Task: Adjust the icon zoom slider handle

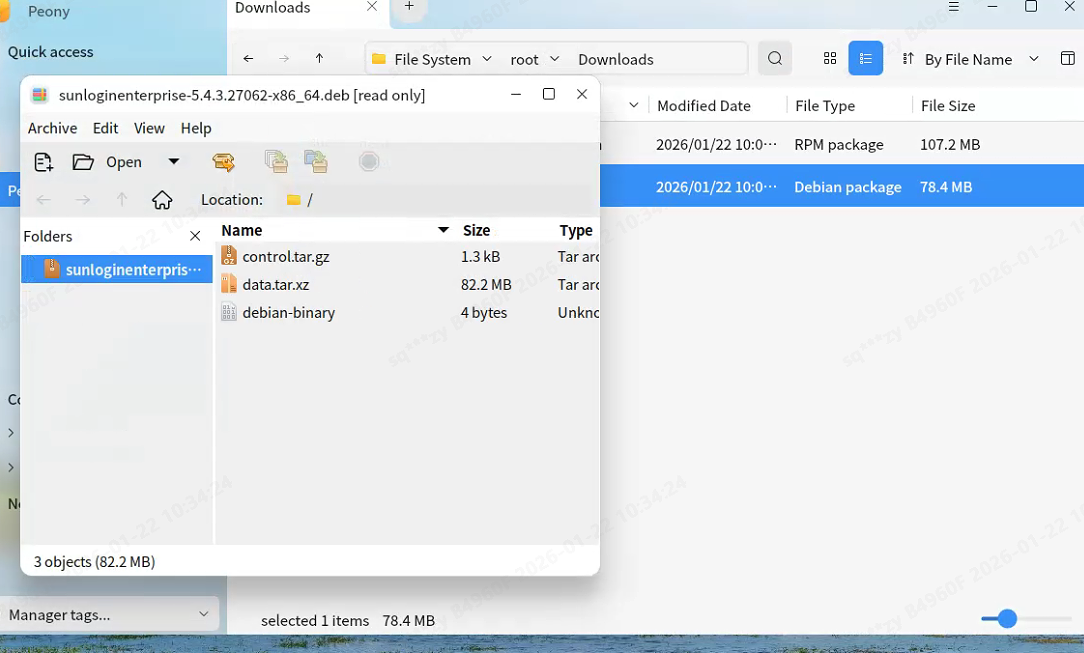Action: [1007, 619]
